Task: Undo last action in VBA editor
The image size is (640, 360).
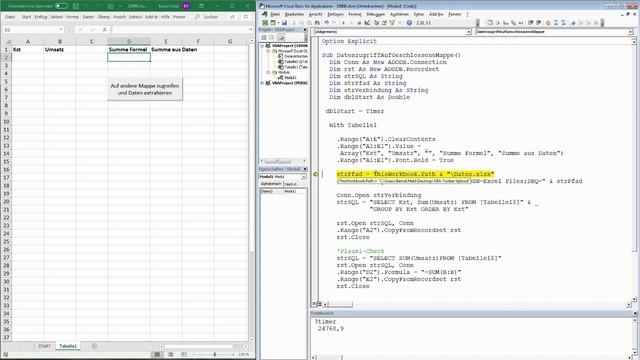Action: [x=326, y=23]
